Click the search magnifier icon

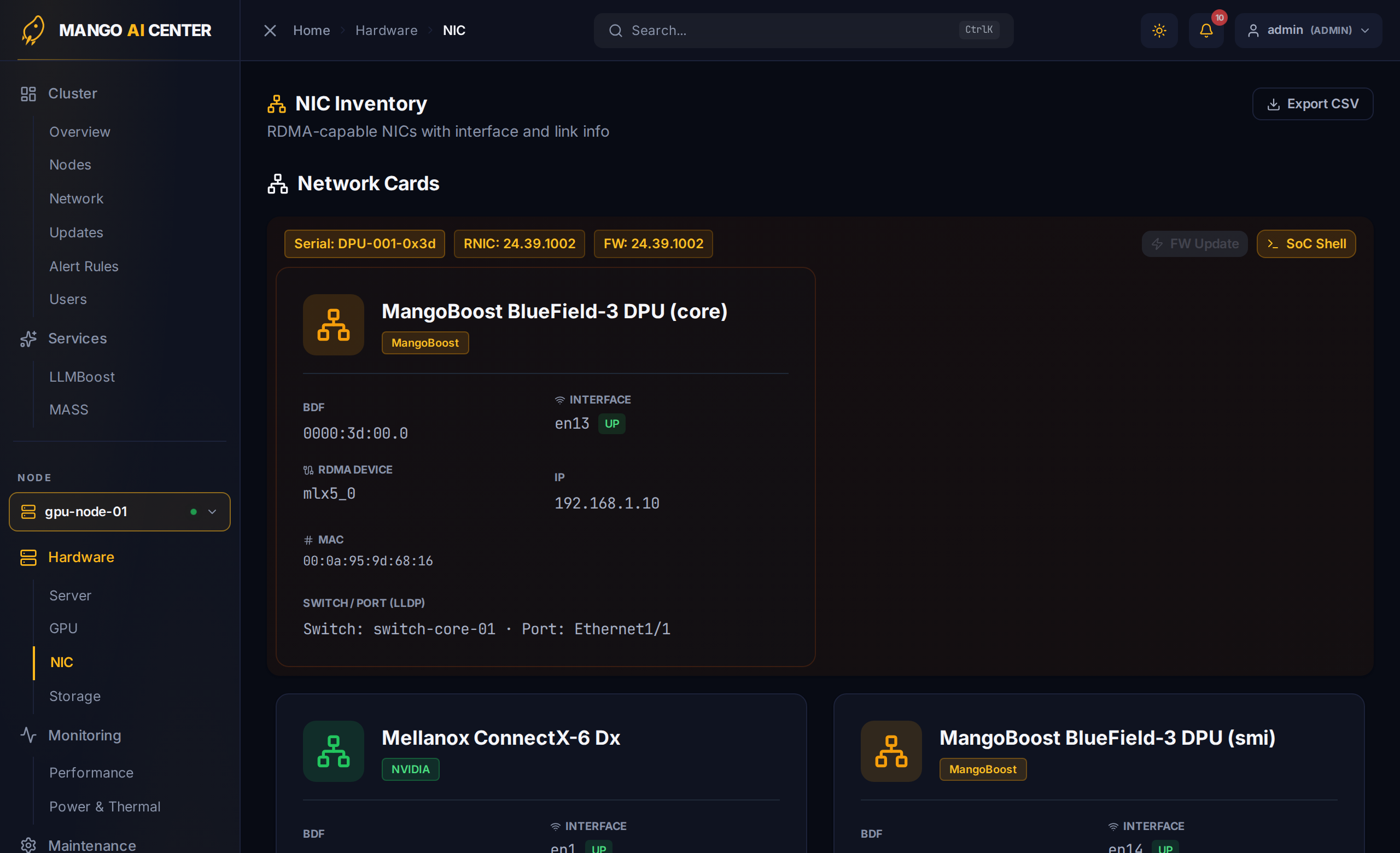(615, 31)
